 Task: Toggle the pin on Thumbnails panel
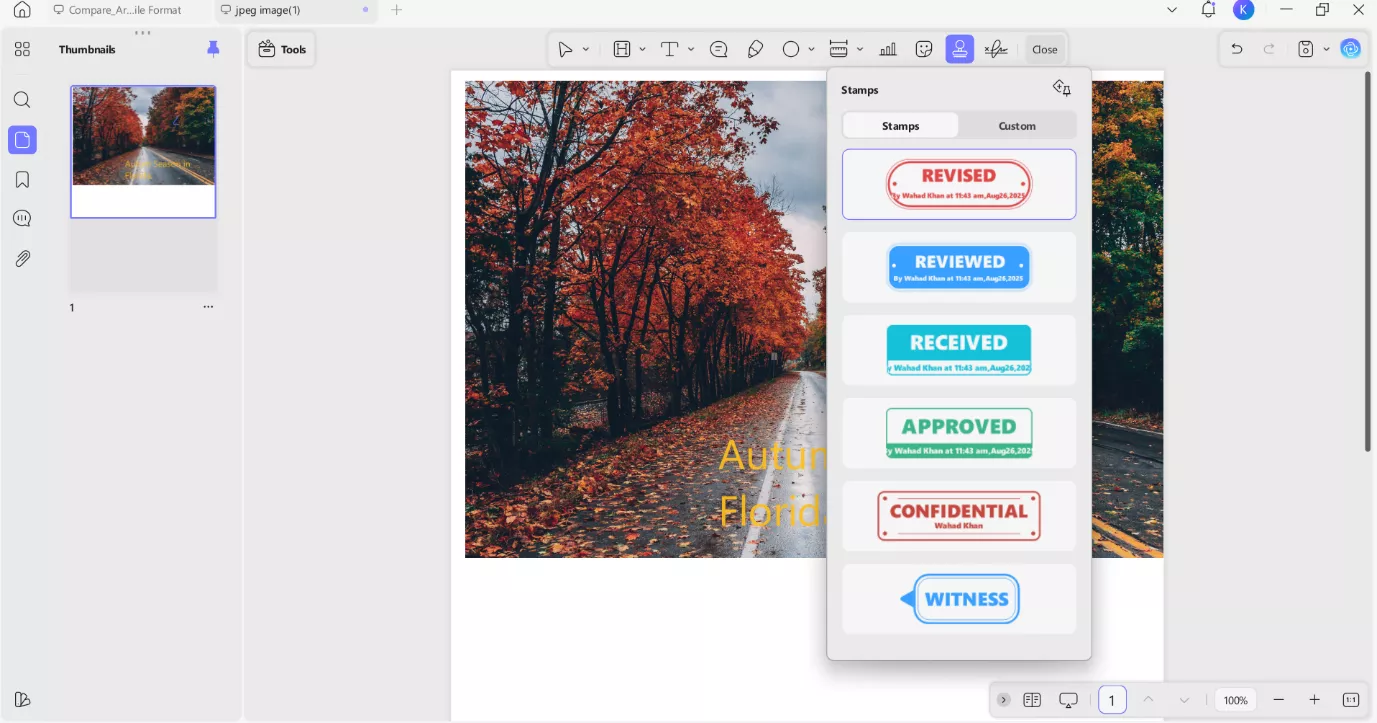tap(213, 49)
